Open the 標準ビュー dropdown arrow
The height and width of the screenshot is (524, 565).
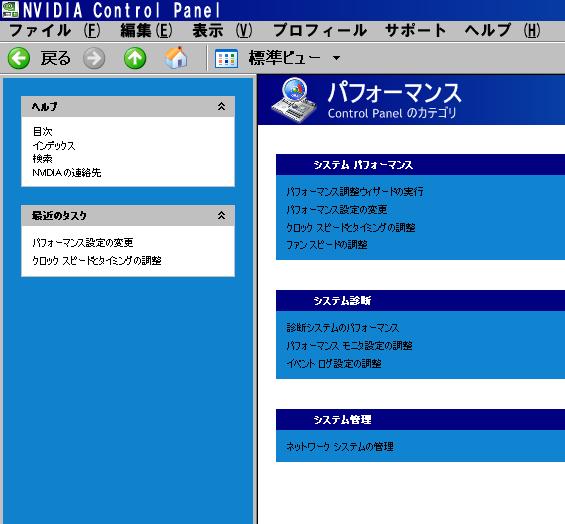tap(337, 58)
